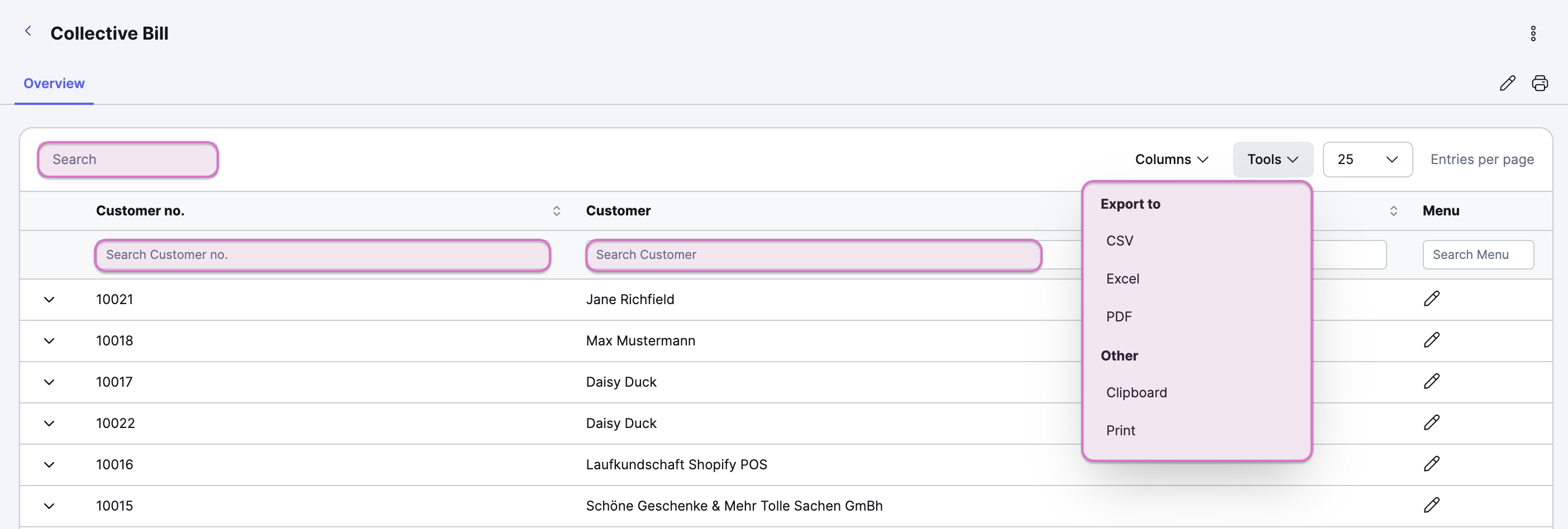The width and height of the screenshot is (1568, 529).
Task: Click the sort arrows left of the Menu column
Action: click(x=1393, y=211)
